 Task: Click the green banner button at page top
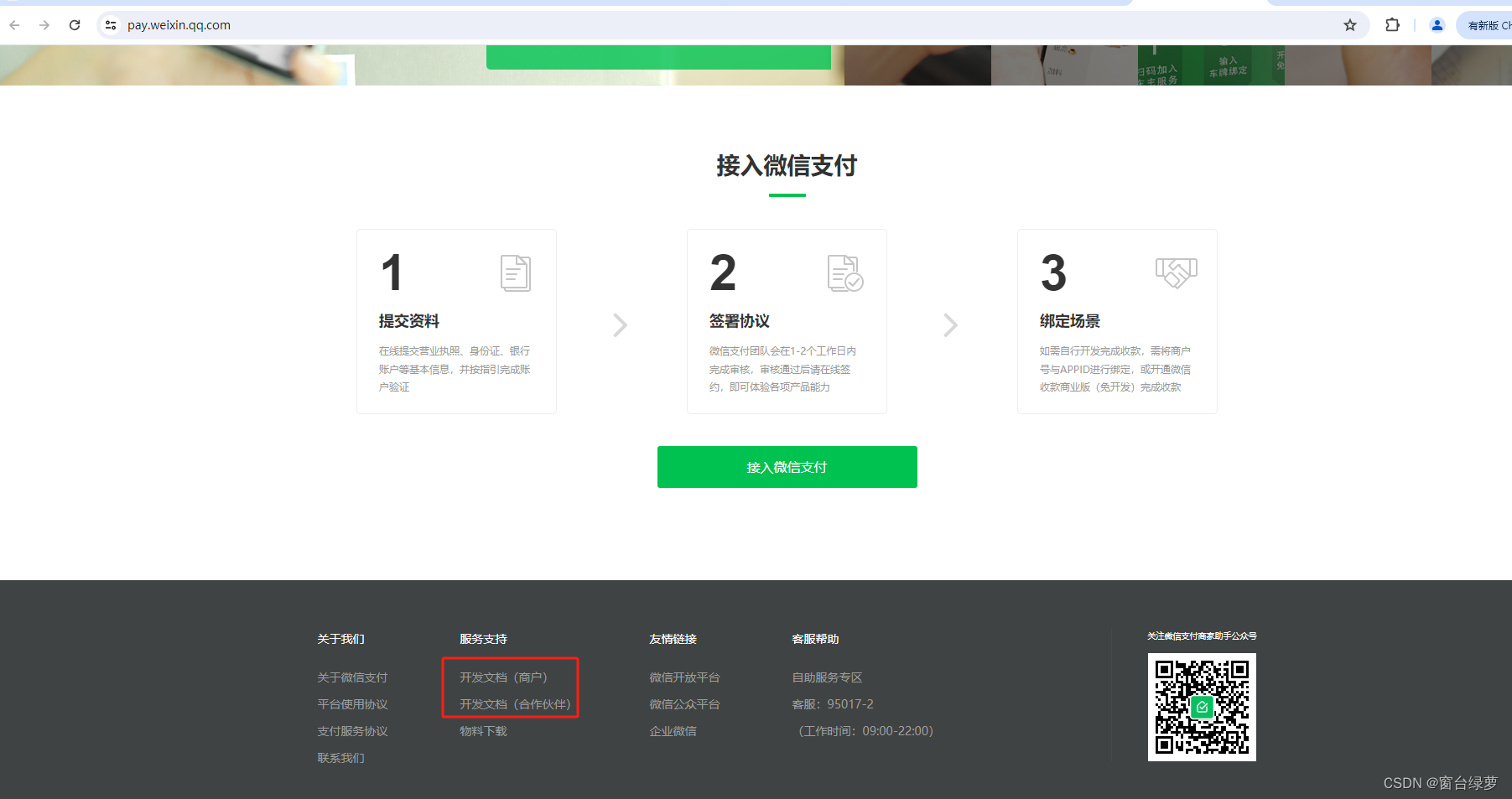click(658, 57)
